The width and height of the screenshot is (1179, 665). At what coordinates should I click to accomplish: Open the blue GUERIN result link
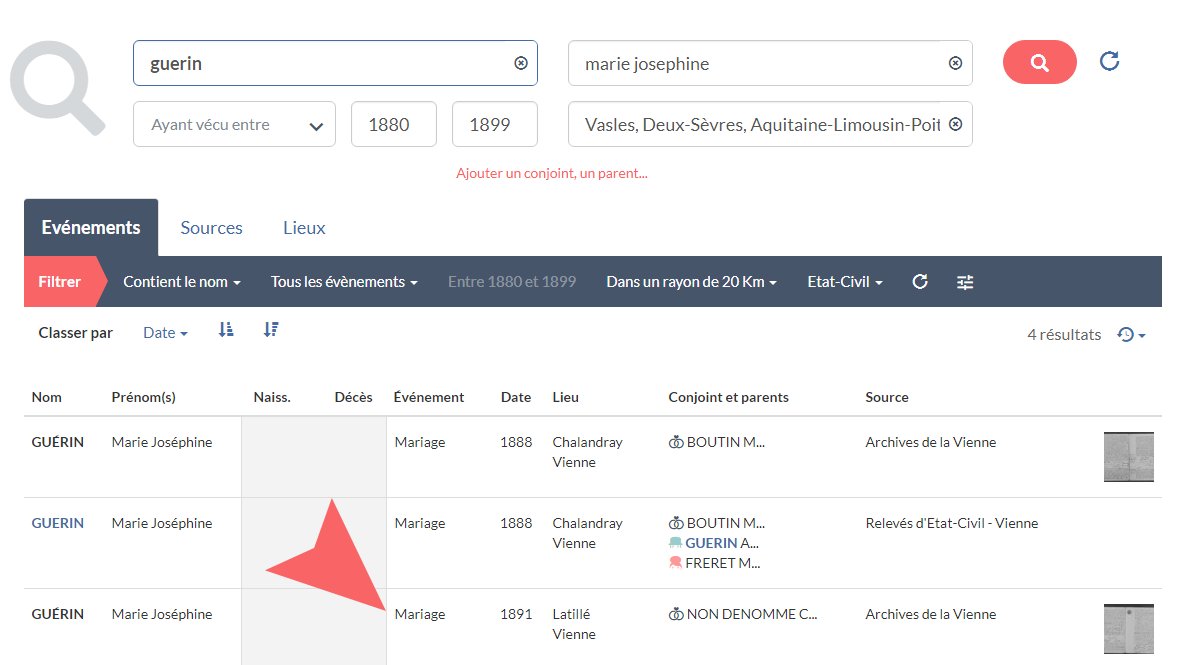[58, 523]
